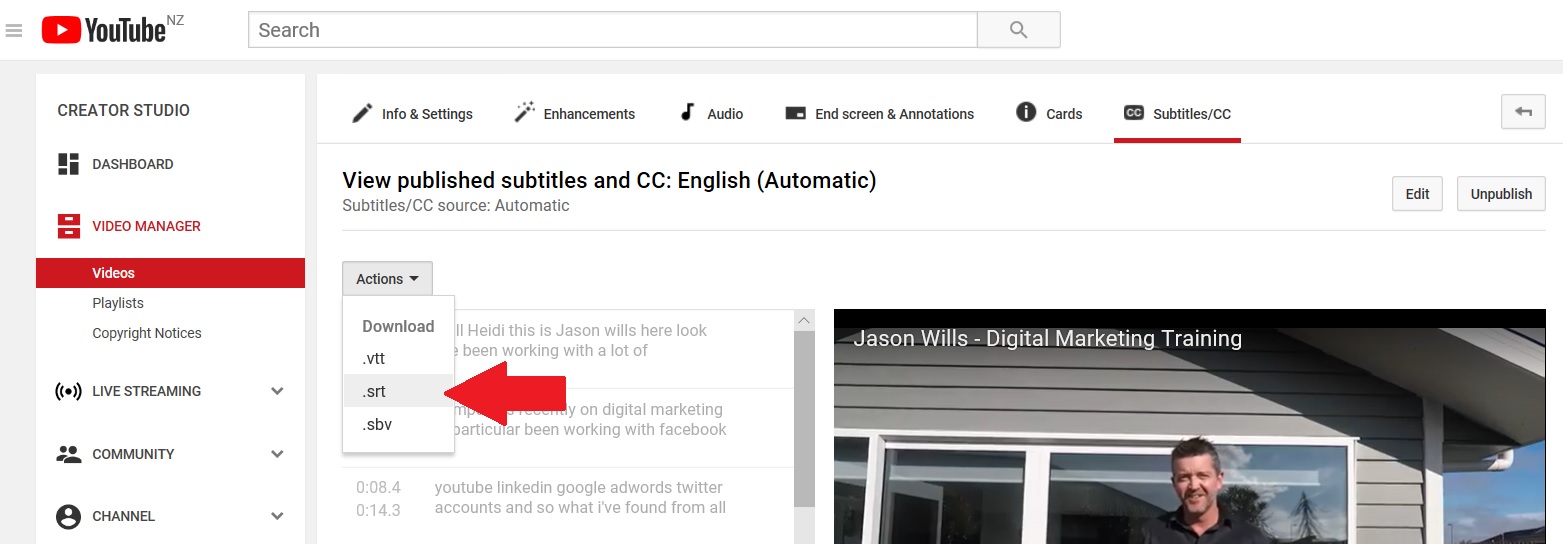Click transcript scrollbar up arrow
The image size is (1563, 544).
pyautogui.click(x=804, y=320)
